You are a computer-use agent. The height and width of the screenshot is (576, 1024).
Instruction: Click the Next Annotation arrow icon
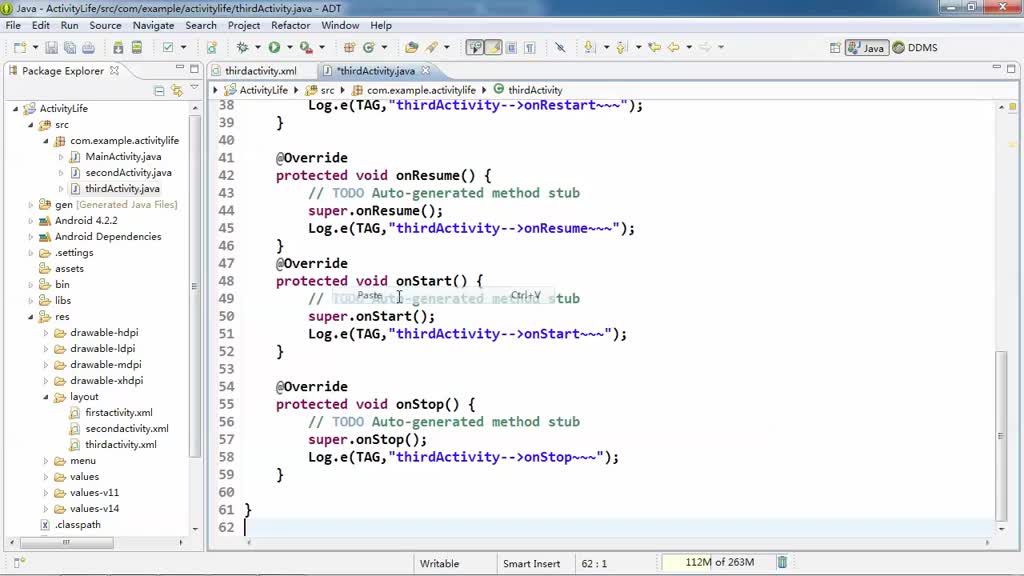(x=590, y=48)
